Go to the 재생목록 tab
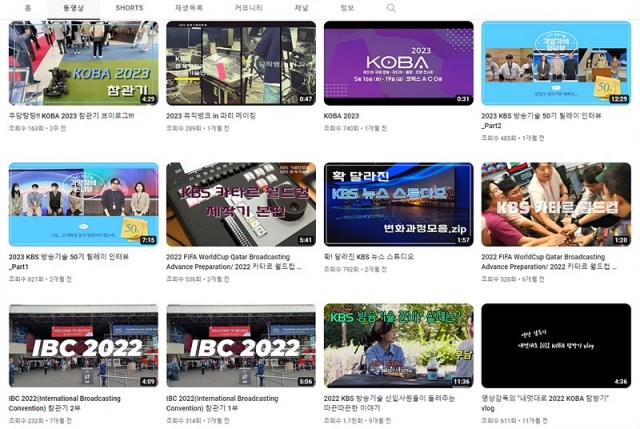Image resolution: width=640 pixels, height=429 pixels. coord(189,8)
